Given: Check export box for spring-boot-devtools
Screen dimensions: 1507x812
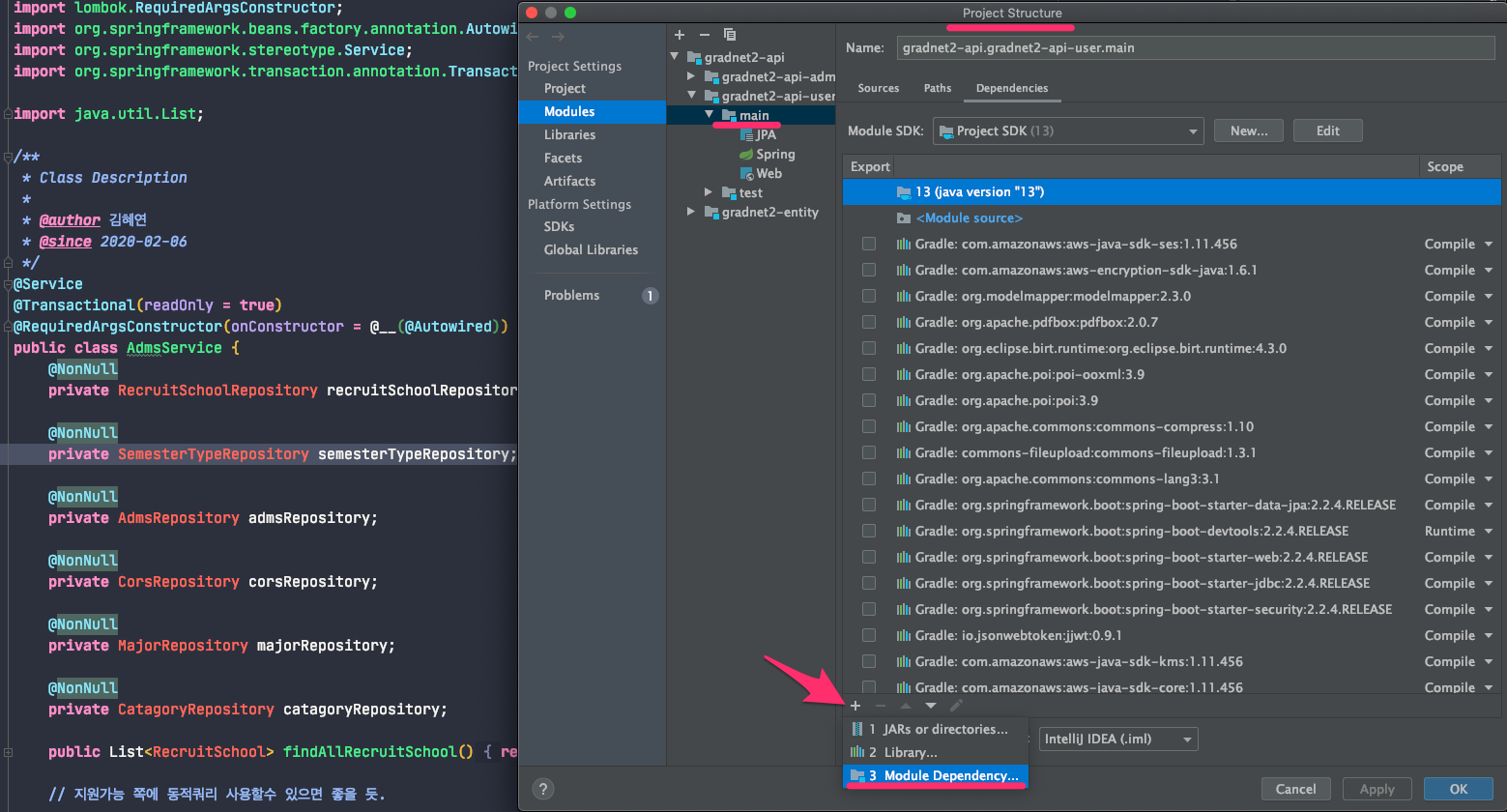Looking at the screenshot, I should point(869,532).
